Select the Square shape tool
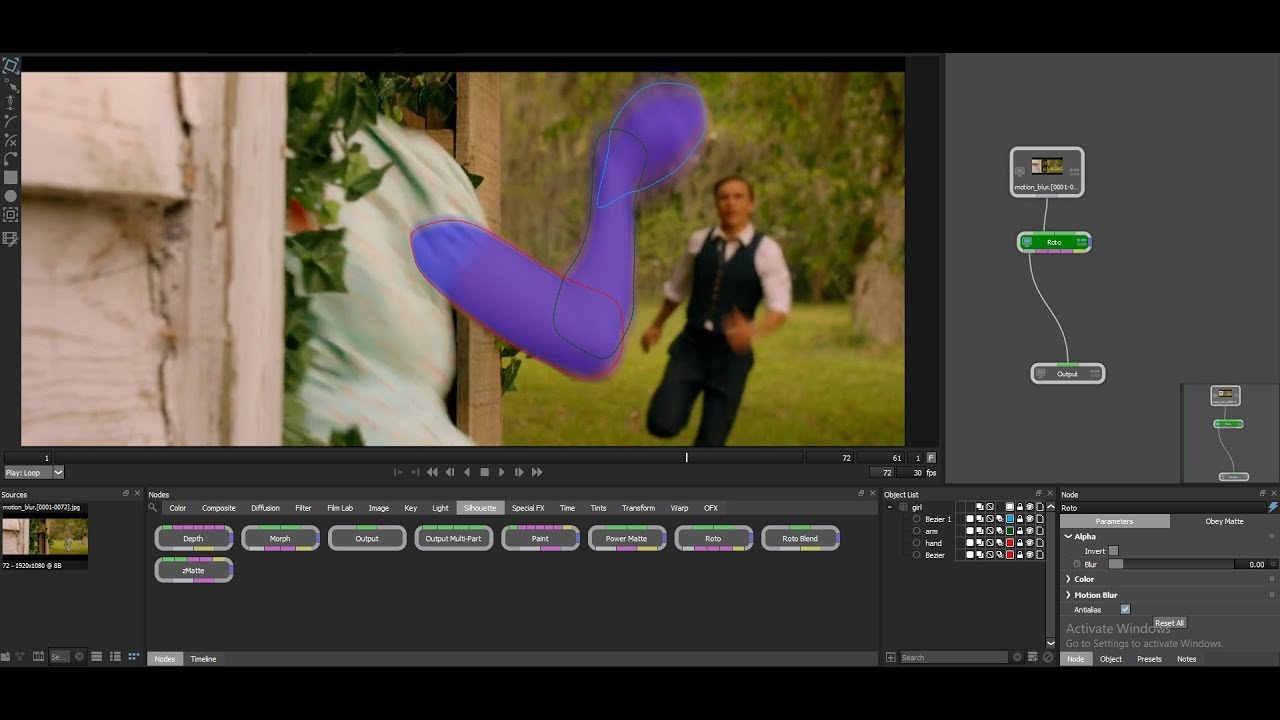The height and width of the screenshot is (720, 1280). tap(10, 177)
